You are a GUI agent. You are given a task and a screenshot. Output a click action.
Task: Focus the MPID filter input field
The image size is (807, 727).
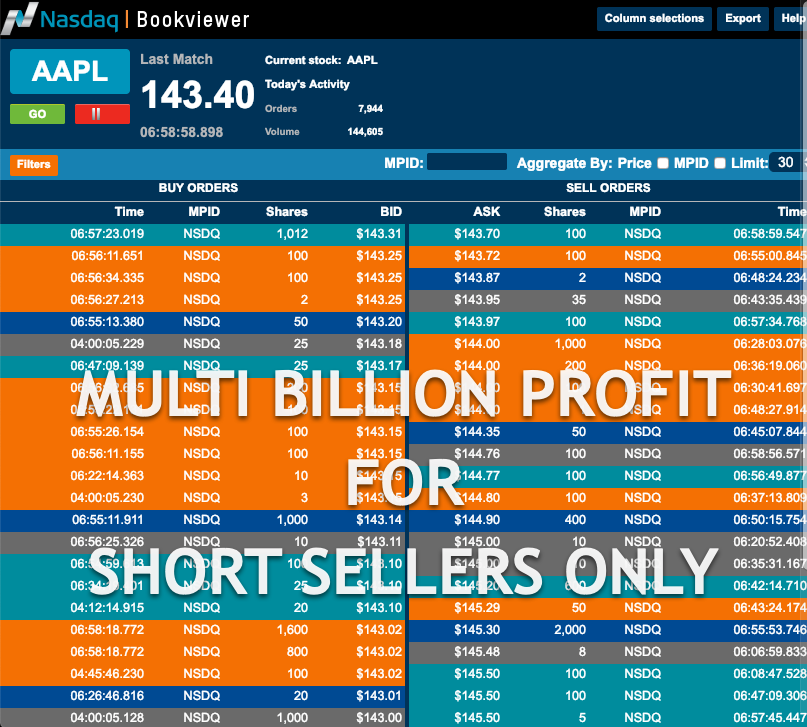(x=467, y=162)
